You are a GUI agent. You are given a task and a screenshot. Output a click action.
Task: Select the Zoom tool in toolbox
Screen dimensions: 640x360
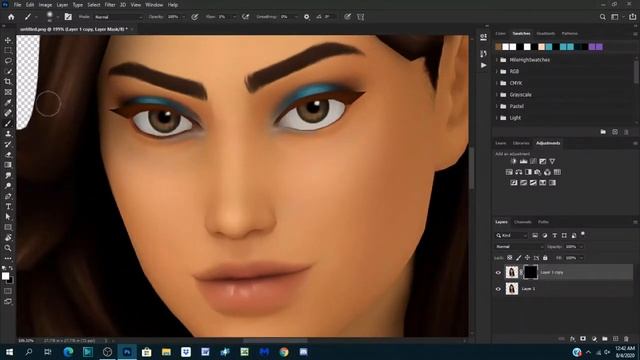tap(8, 248)
